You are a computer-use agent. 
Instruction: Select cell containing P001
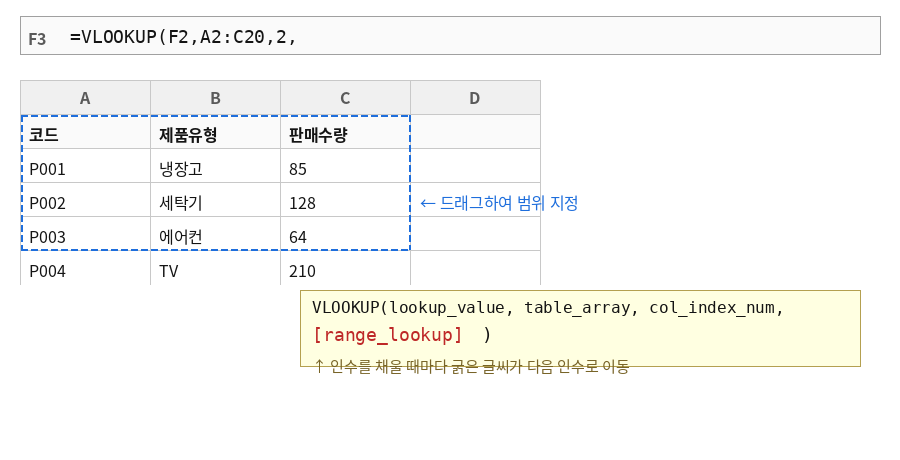(x=86, y=166)
